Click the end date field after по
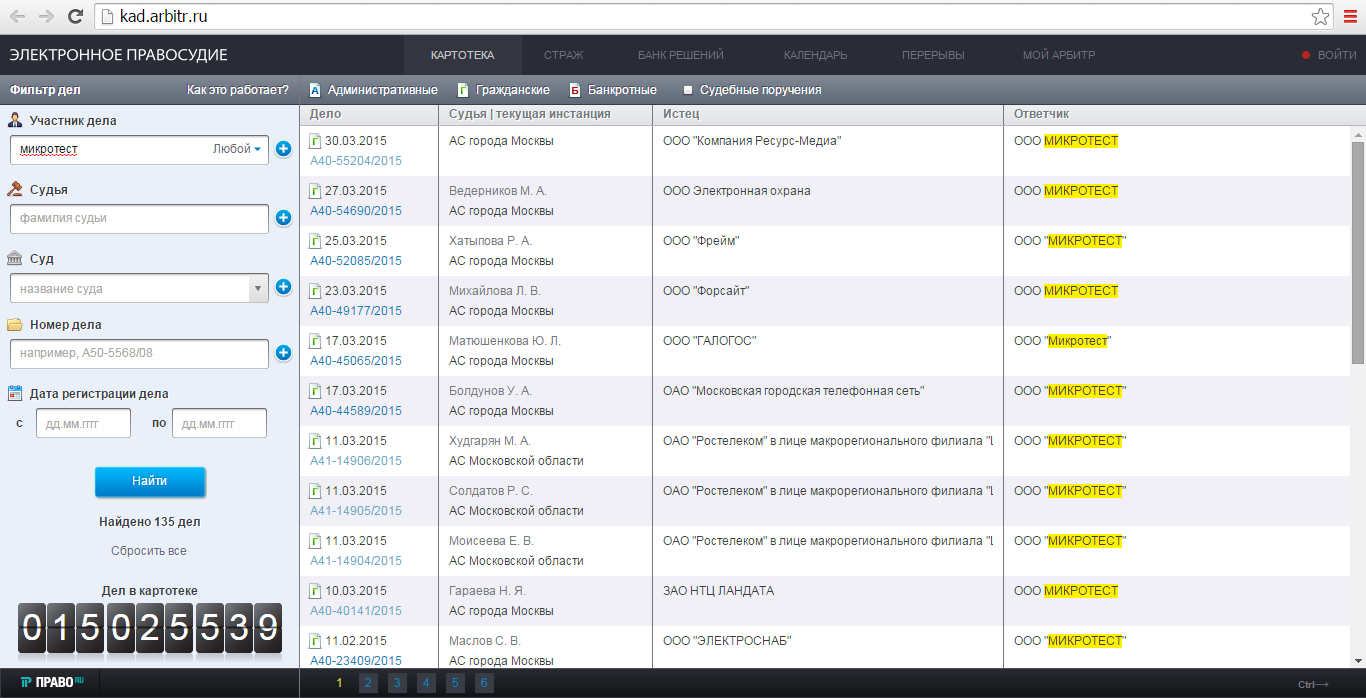Viewport: 1366px width, 698px height. coord(219,423)
